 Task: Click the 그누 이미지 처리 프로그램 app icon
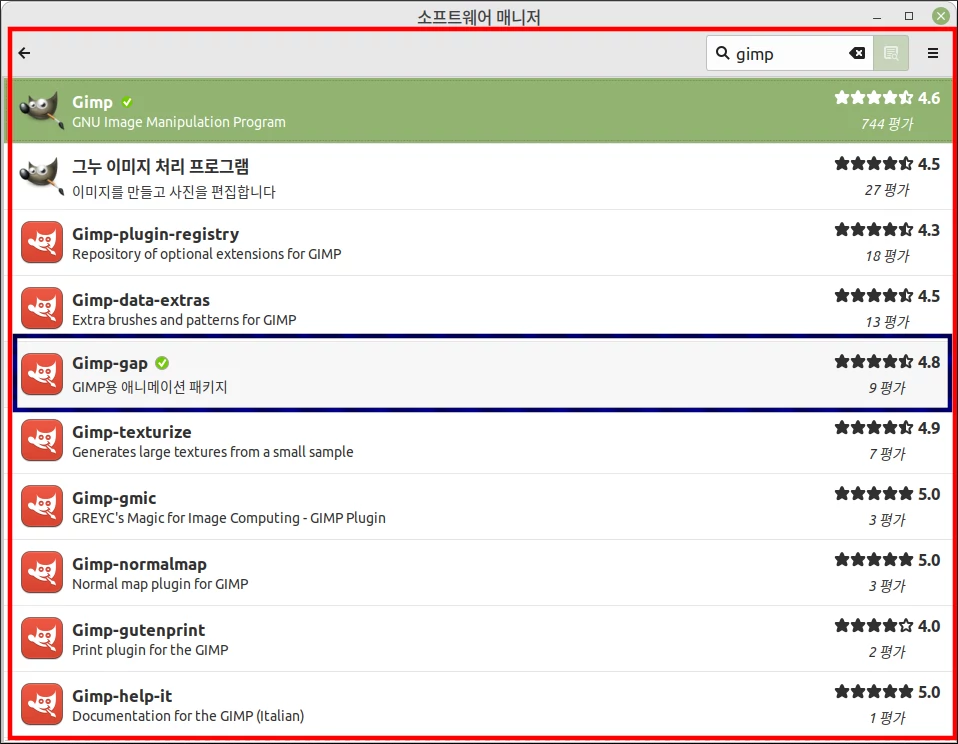(x=41, y=177)
